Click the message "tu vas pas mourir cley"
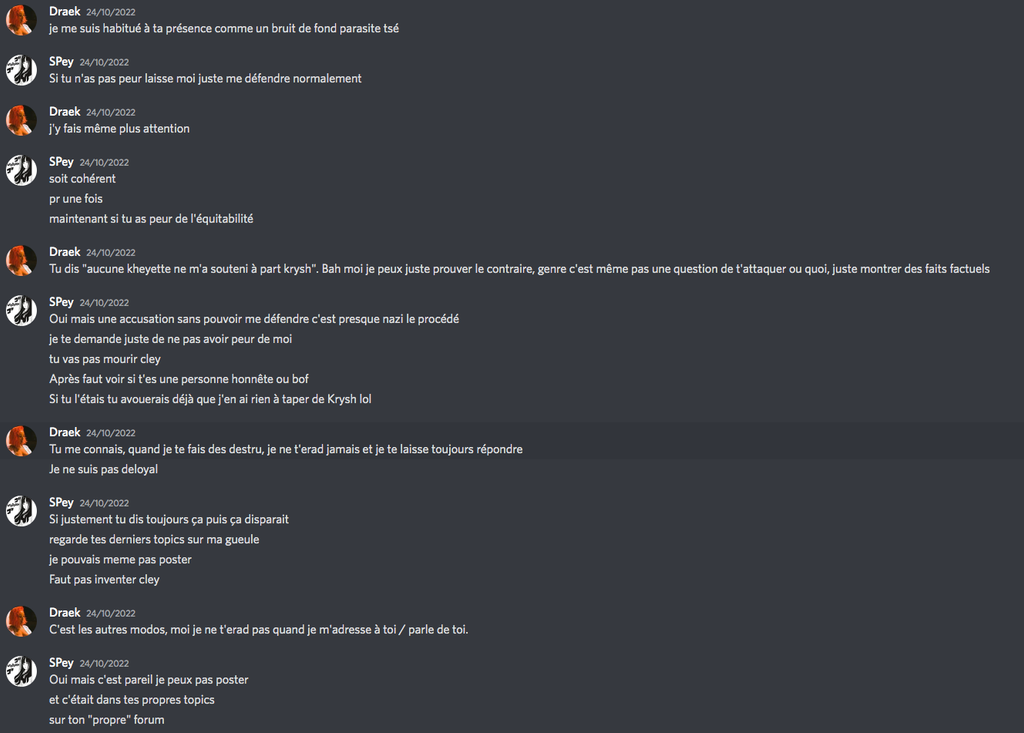 104,359
